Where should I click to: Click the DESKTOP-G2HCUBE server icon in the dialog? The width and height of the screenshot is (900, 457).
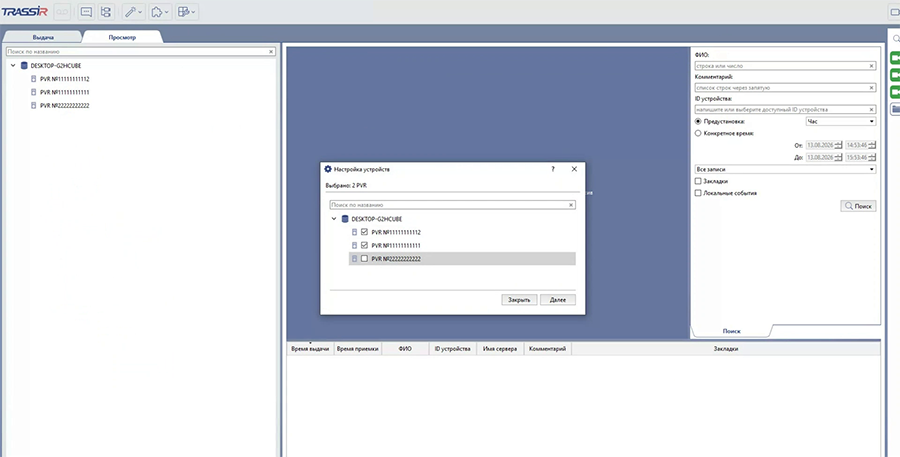click(x=345, y=219)
